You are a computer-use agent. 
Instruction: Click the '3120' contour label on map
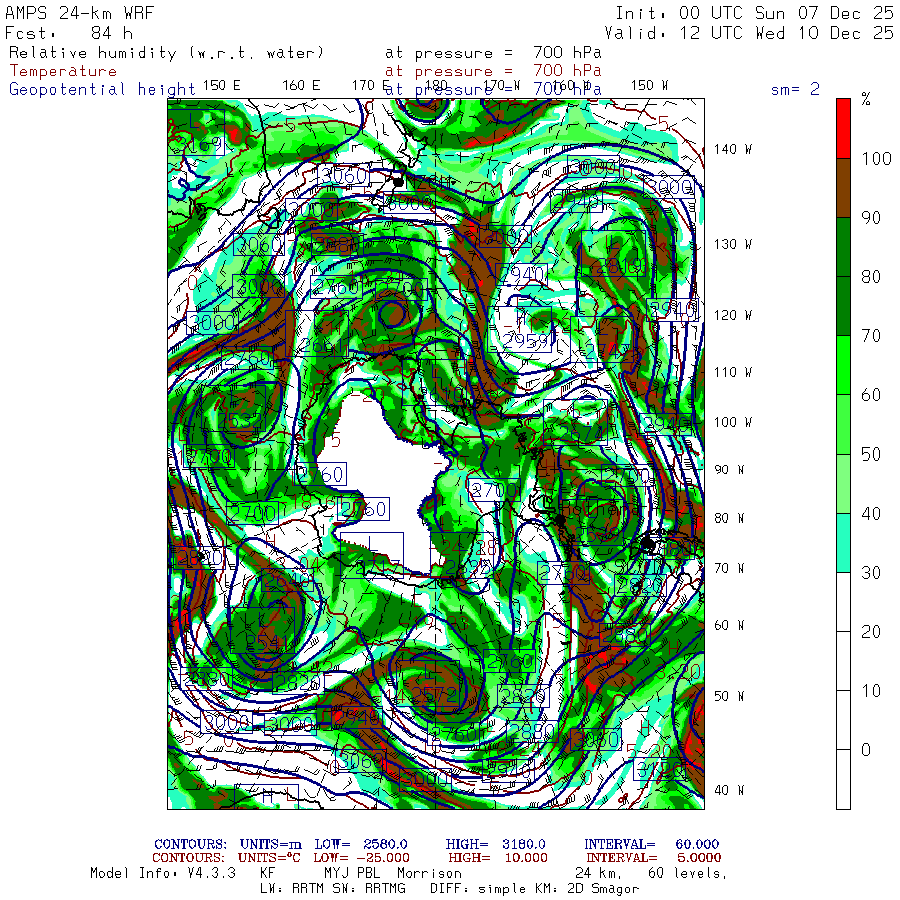(x=660, y=770)
